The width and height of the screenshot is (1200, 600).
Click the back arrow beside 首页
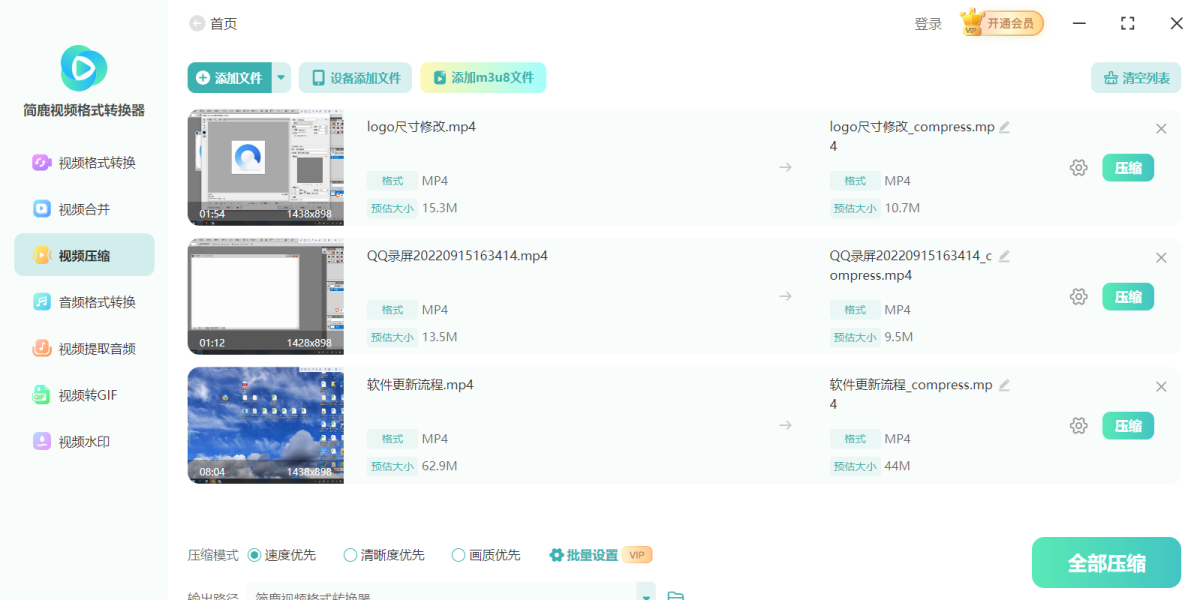click(196, 24)
